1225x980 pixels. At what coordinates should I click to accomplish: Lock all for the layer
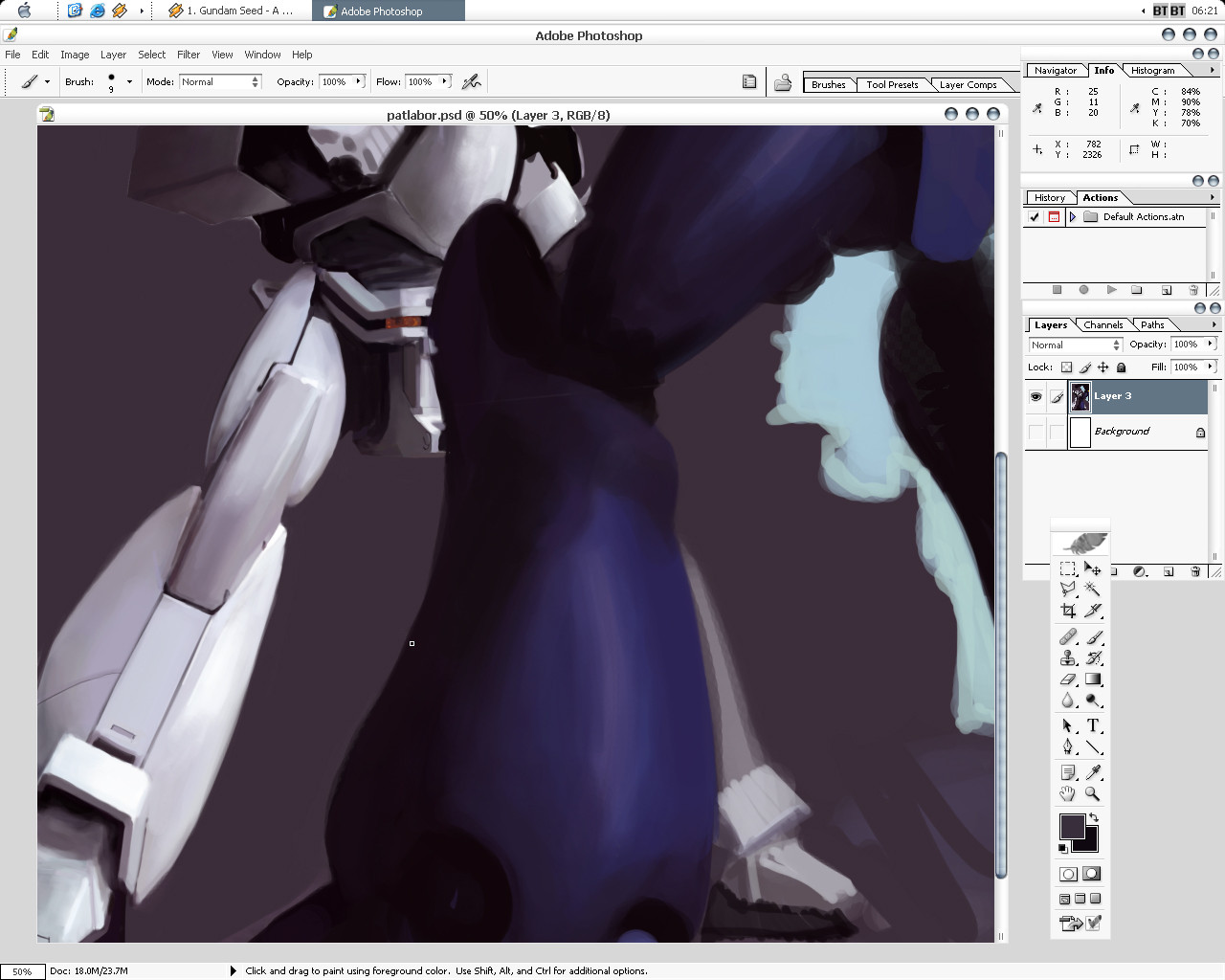tap(1122, 367)
